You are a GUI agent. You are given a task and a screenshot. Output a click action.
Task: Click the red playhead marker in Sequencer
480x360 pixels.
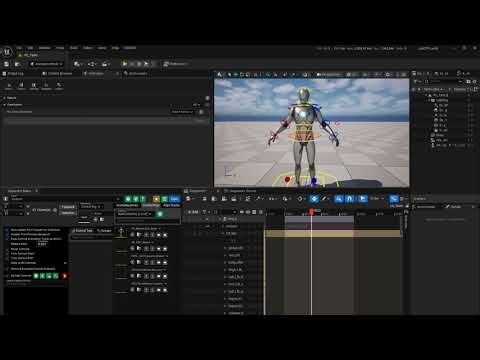312,211
